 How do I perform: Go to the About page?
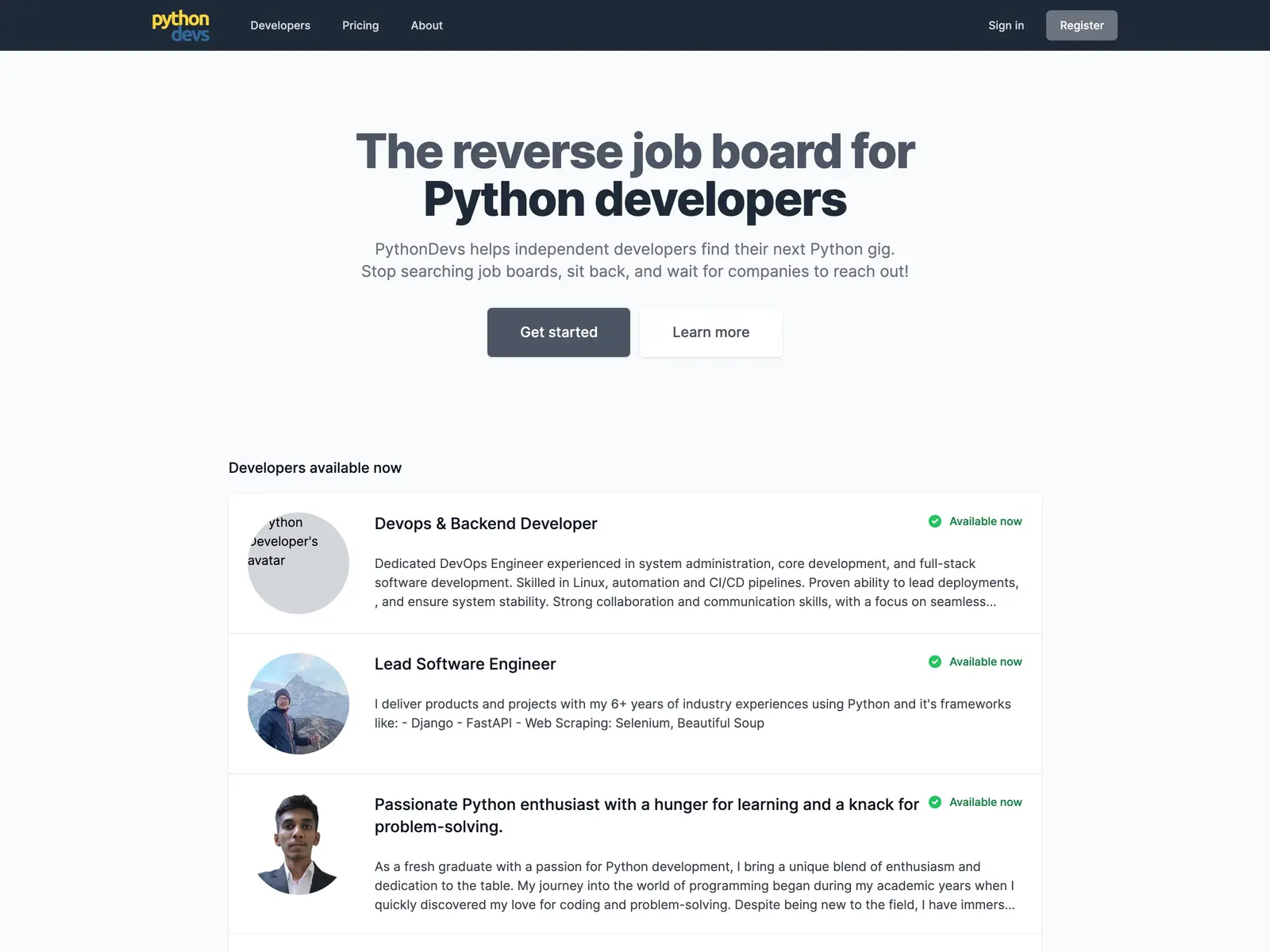coord(426,25)
